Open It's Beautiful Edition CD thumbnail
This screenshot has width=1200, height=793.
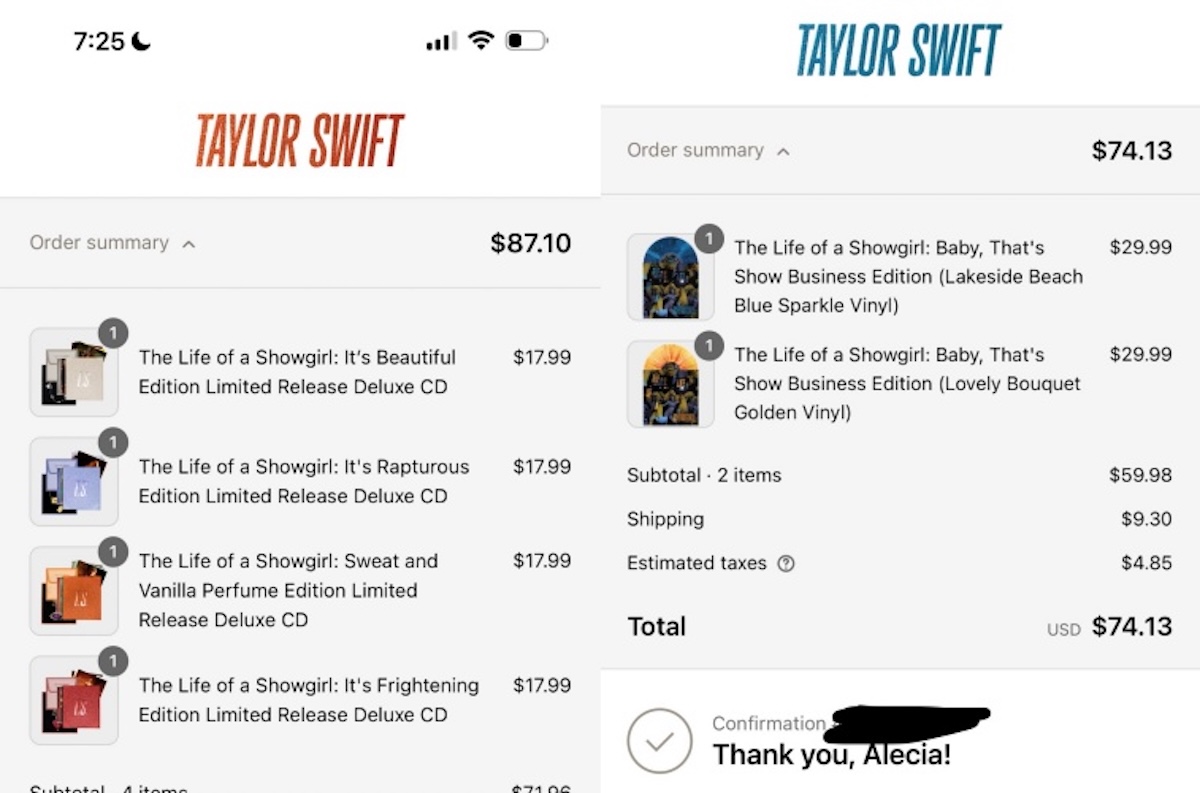(x=74, y=372)
